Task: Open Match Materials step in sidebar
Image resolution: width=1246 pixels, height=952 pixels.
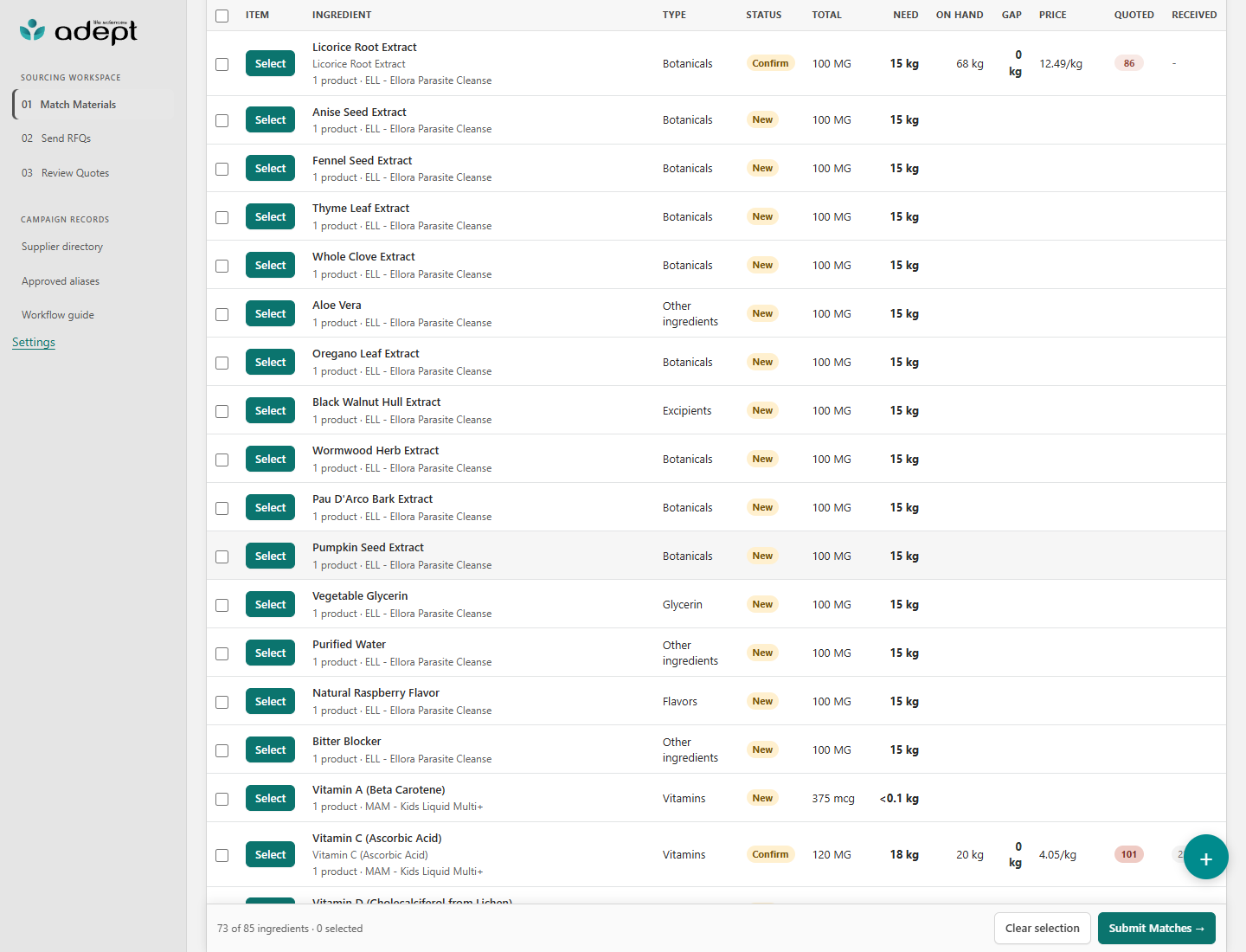Action: click(93, 105)
